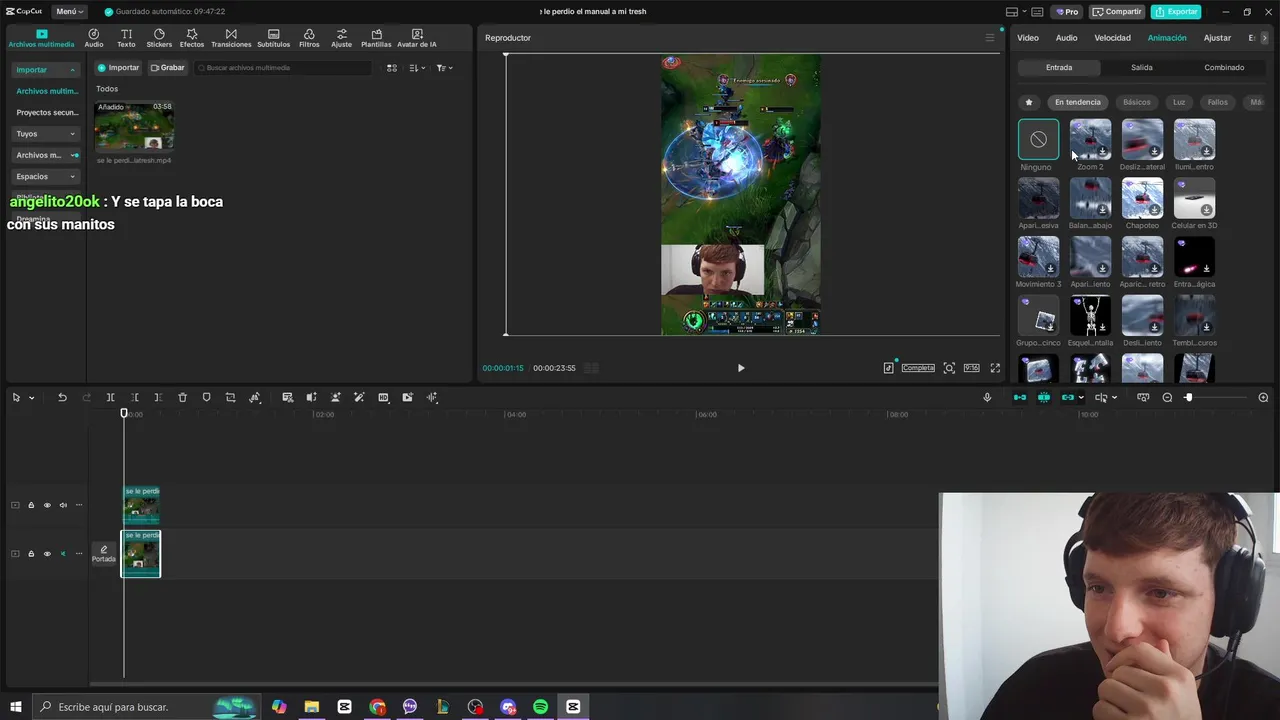
Task: Open the Texto tool panel
Action: pos(126,38)
